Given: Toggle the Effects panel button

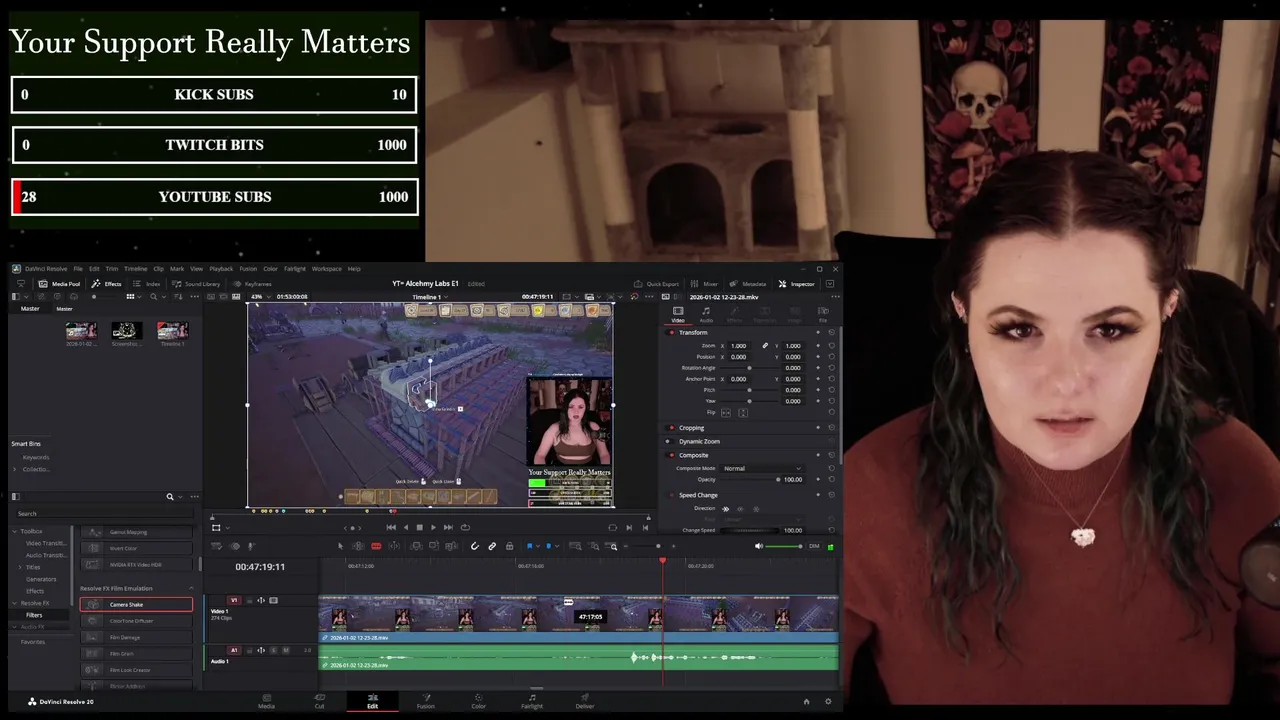Looking at the screenshot, I should pos(106,284).
